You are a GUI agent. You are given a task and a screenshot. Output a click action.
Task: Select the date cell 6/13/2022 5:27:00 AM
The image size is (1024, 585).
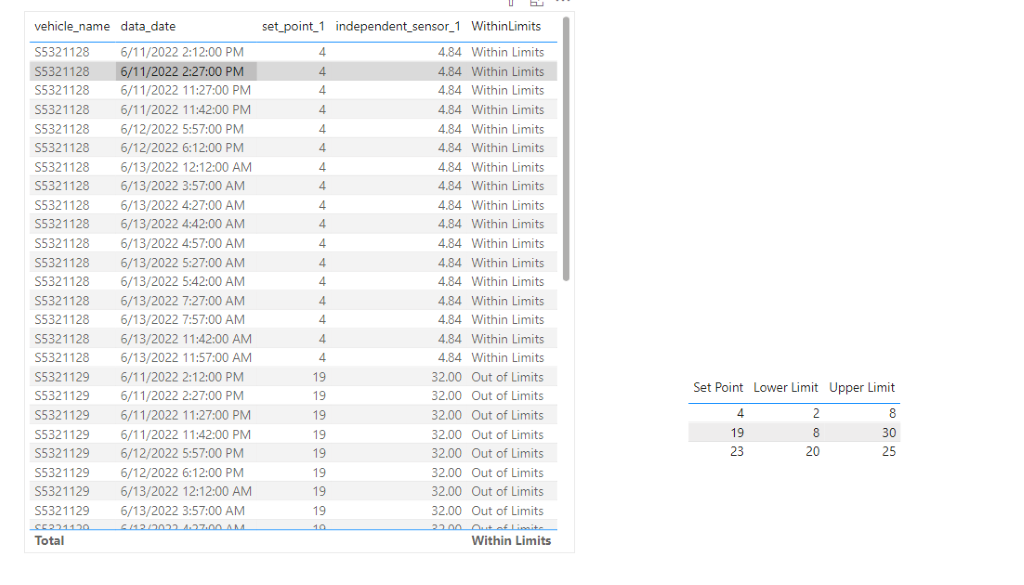183,262
